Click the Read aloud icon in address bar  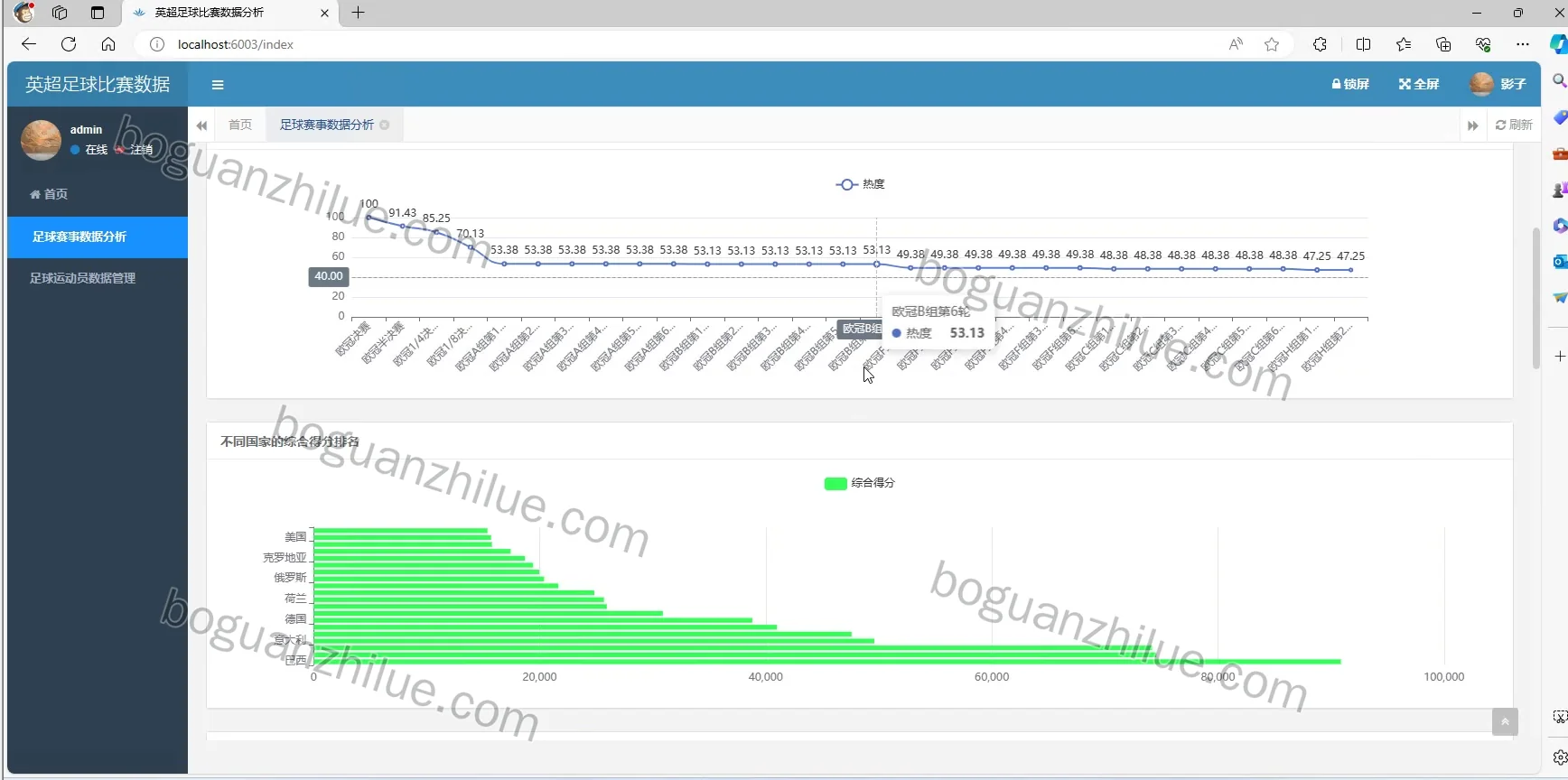tap(1236, 44)
